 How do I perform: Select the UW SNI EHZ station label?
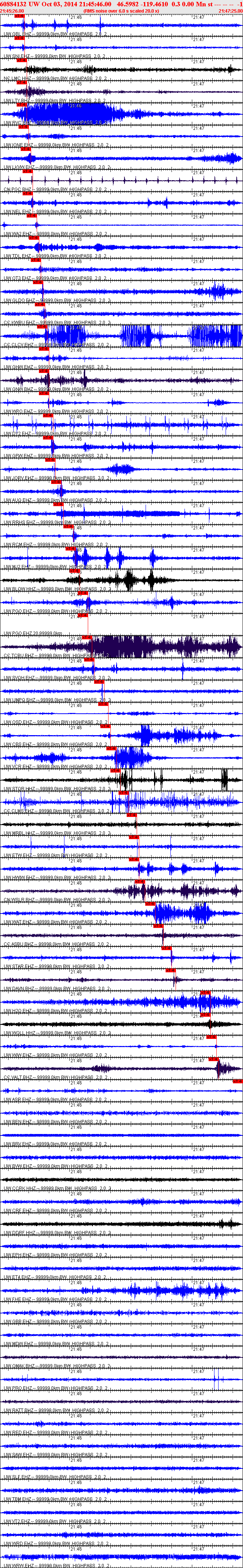[55, 57]
